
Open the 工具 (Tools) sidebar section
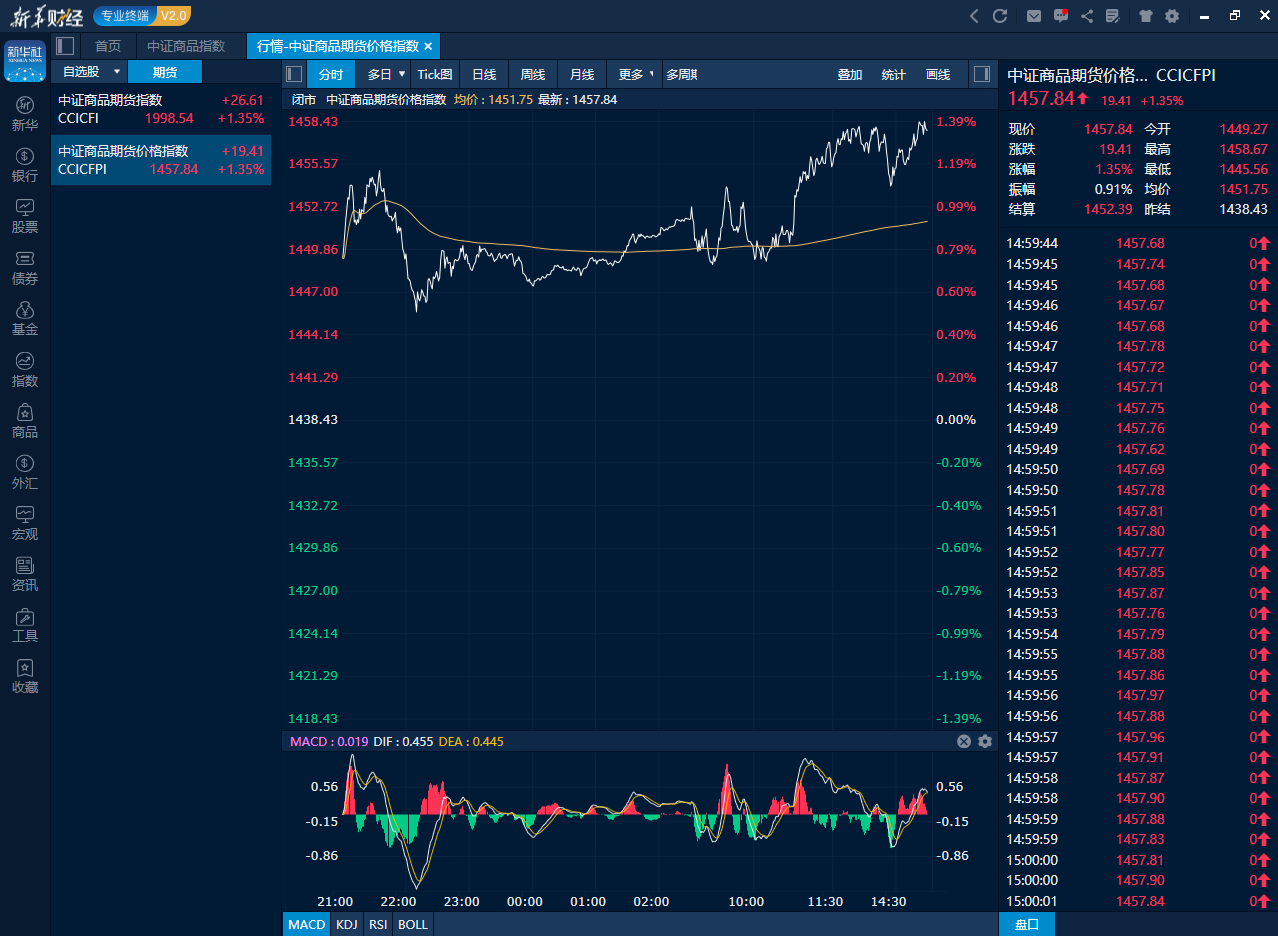[24, 626]
